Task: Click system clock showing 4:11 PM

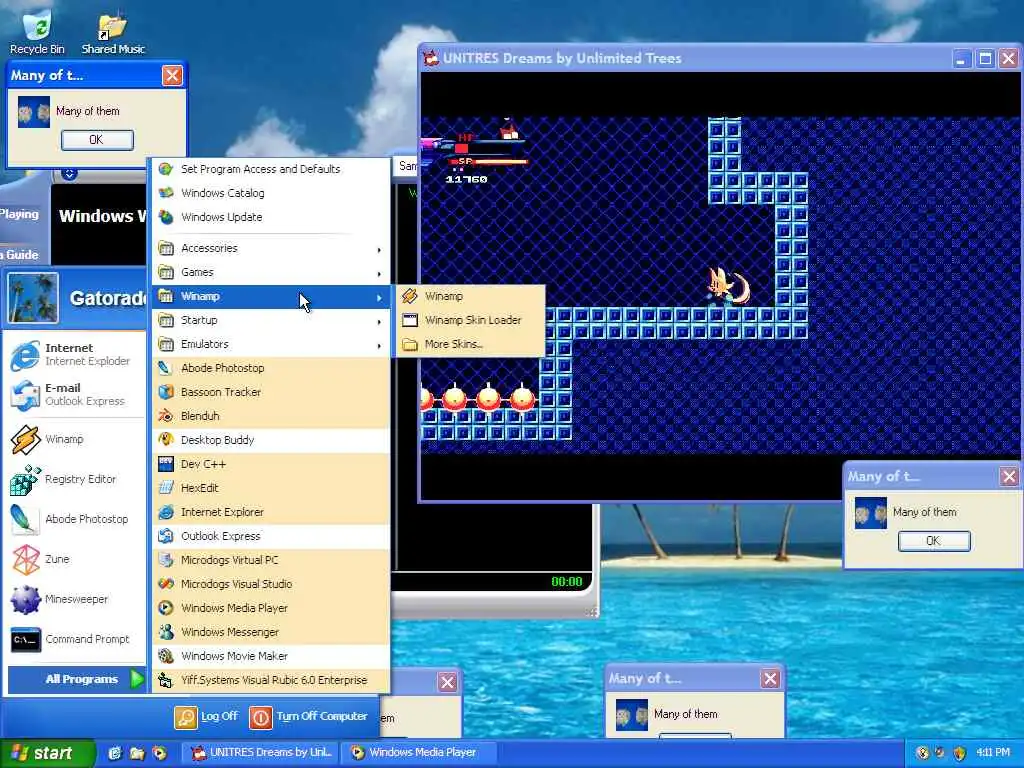Action: point(993,753)
